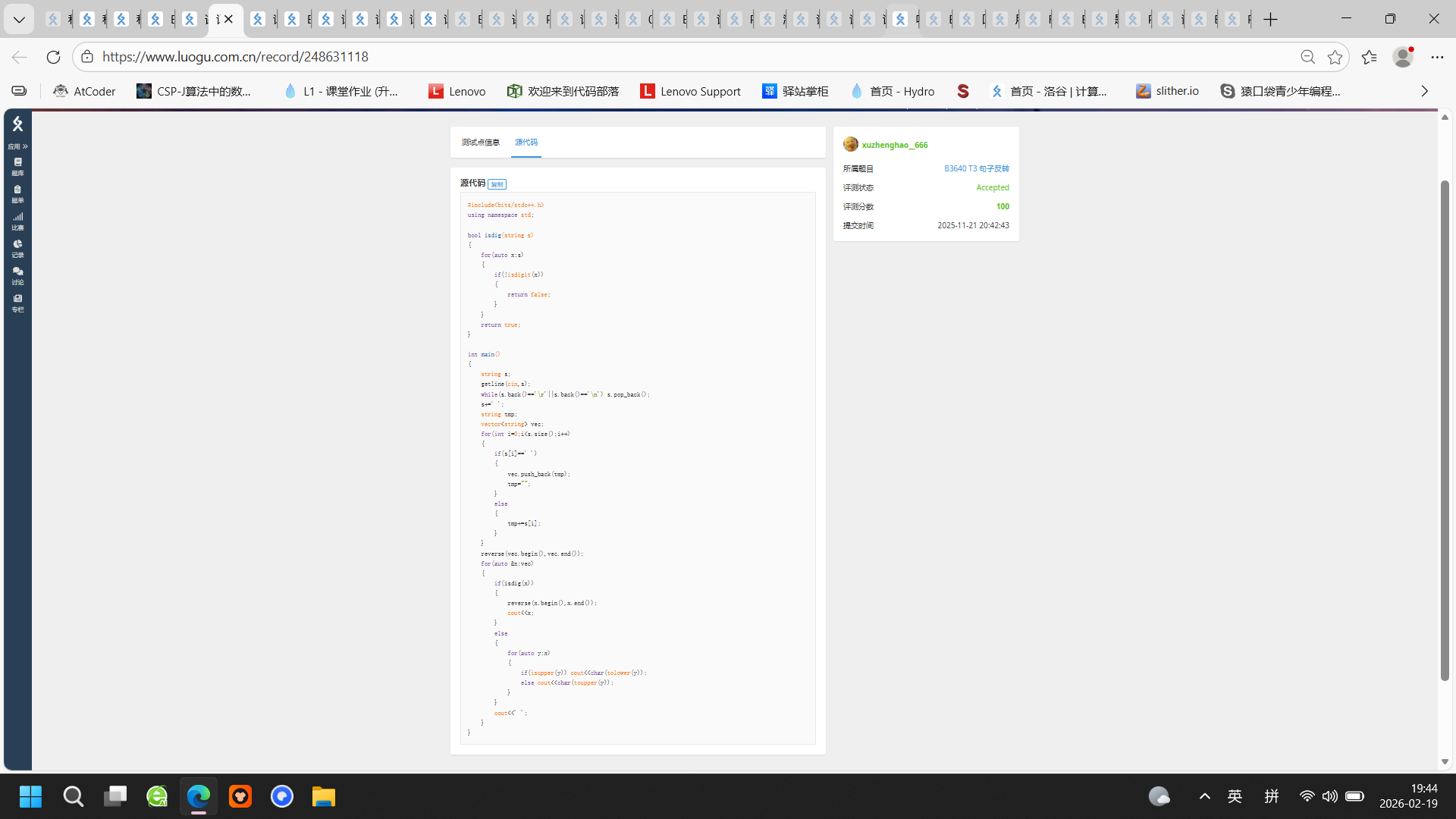Image resolution: width=1456 pixels, height=819 pixels.
Task: Open the 讨论 discussion sidebar icon
Action: point(17,275)
